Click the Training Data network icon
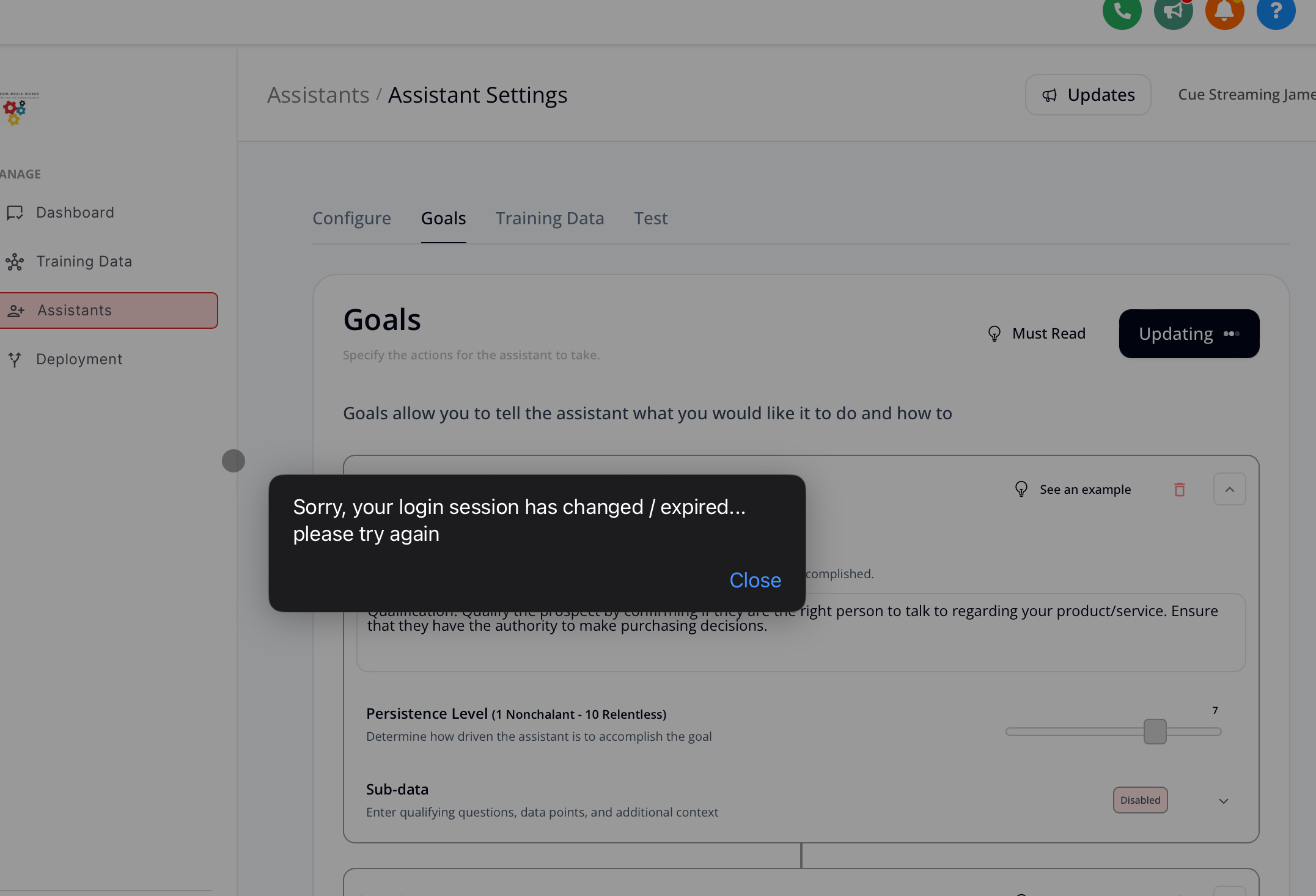The height and width of the screenshot is (896, 1316). [x=15, y=262]
